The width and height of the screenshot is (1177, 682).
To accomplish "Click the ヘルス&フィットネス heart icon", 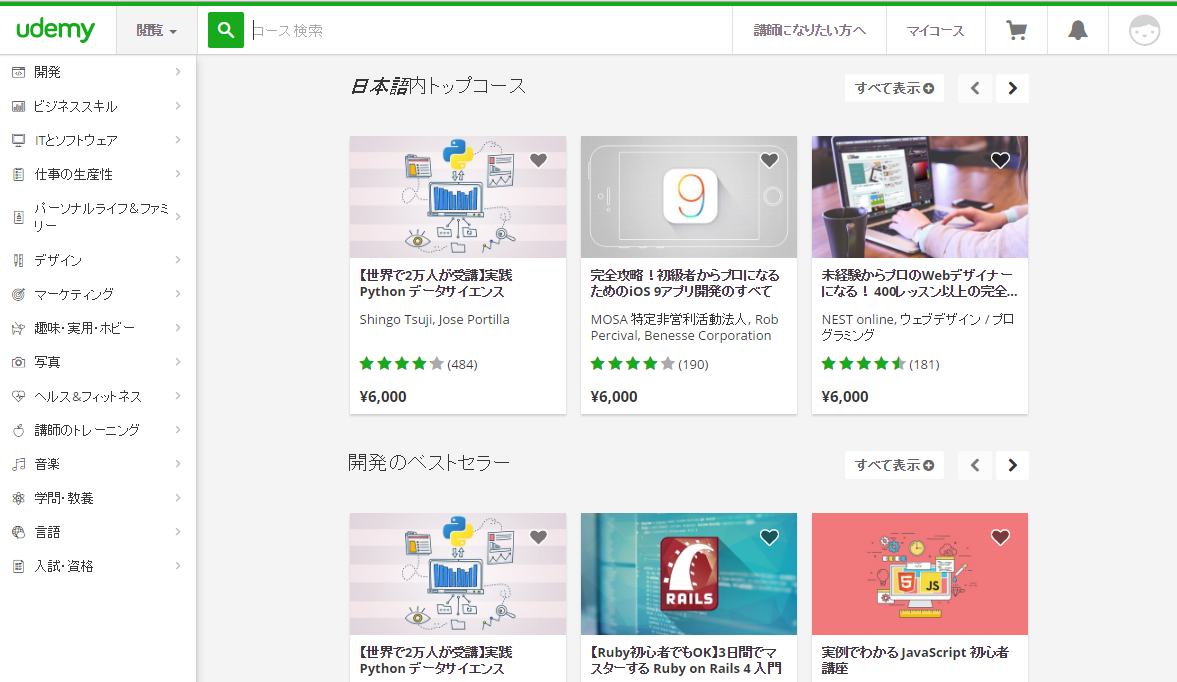I will click(x=19, y=396).
